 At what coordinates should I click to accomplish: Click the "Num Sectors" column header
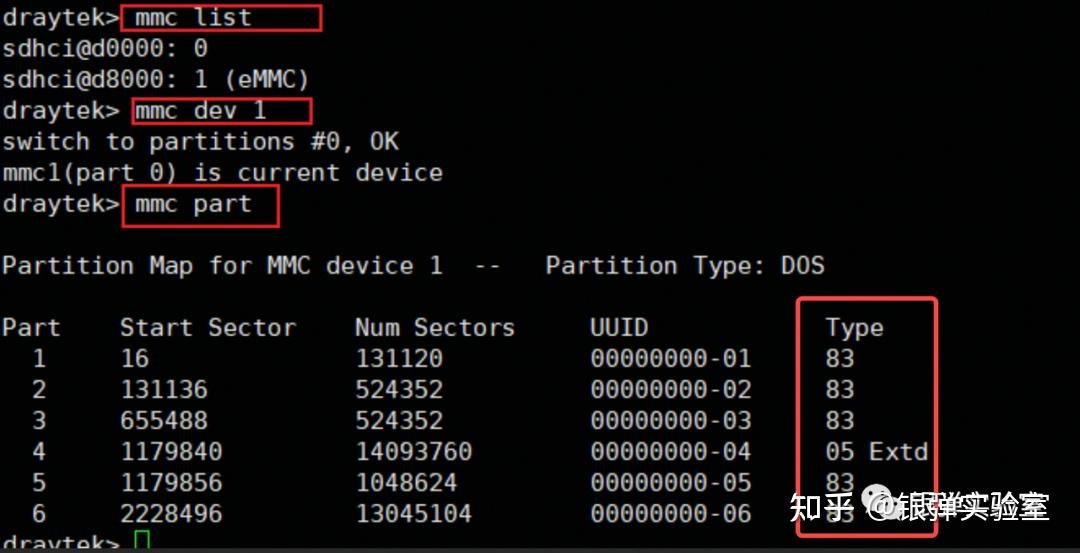pyautogui.click(x=434, y=328)
